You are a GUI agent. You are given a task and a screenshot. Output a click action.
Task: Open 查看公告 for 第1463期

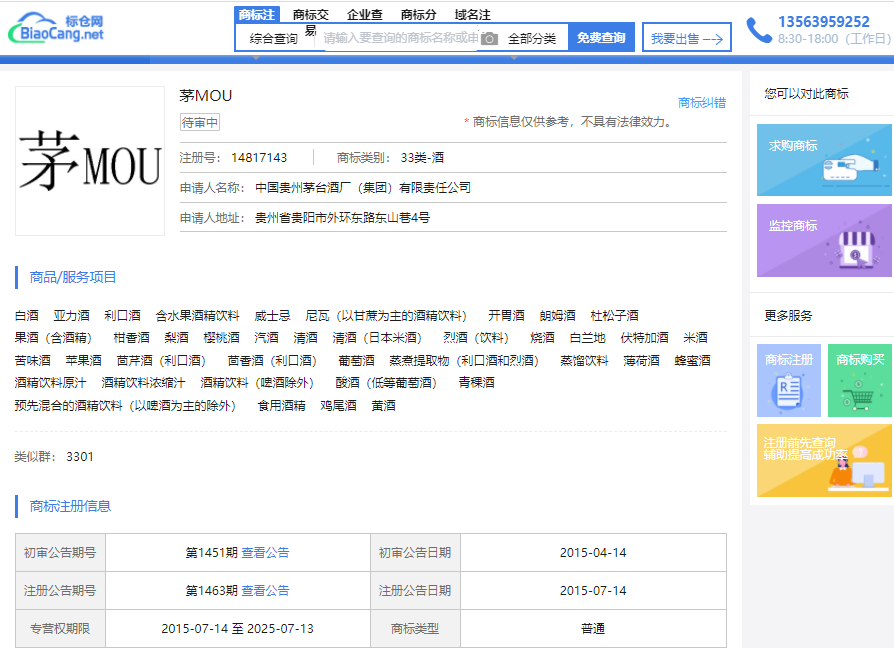point(265,590)
